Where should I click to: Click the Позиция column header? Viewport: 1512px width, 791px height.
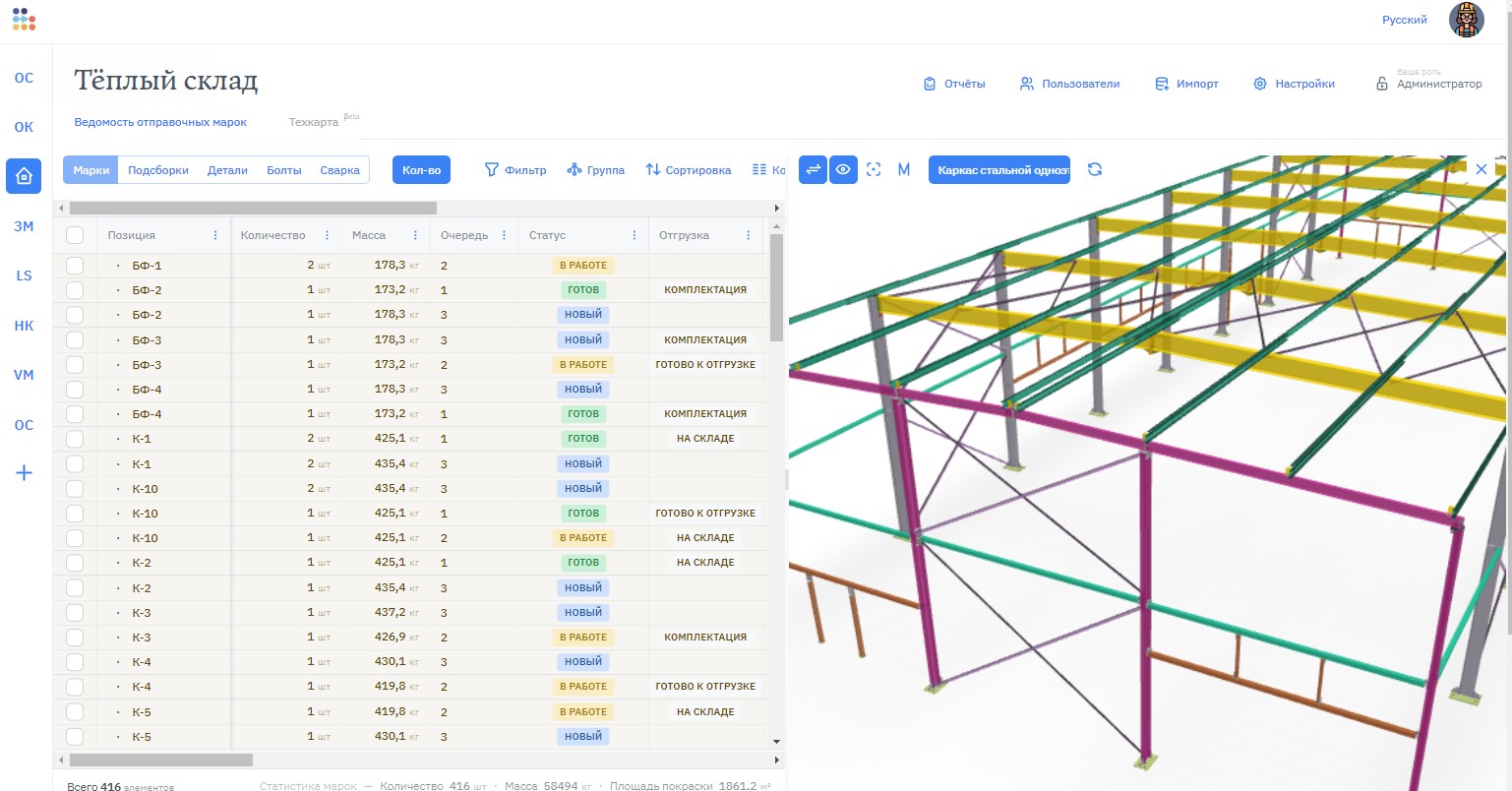click(x=131, y=235)
